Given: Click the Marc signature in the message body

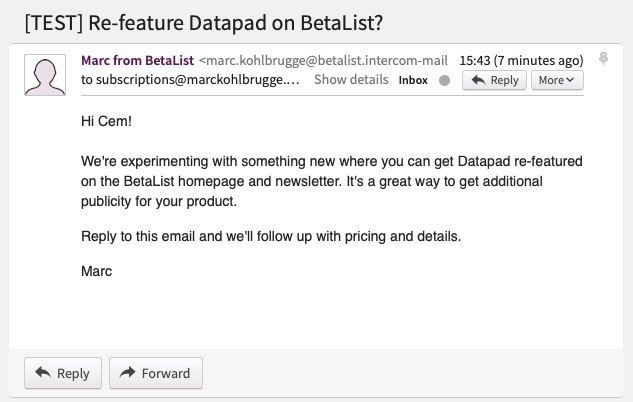Looking at the screenshot, I should (x=97, y=271).
